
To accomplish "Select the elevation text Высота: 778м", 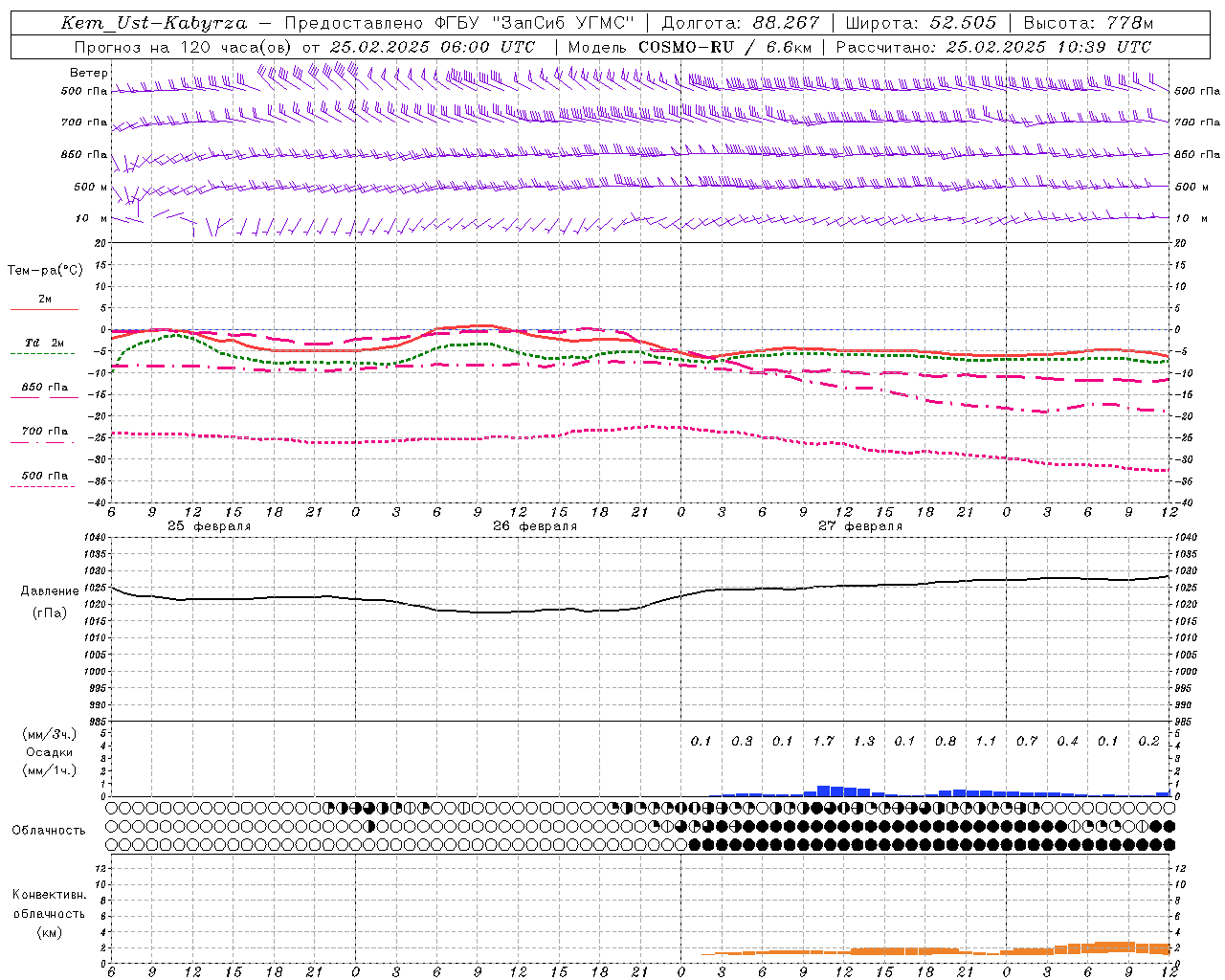I will tap(1088, 23).
